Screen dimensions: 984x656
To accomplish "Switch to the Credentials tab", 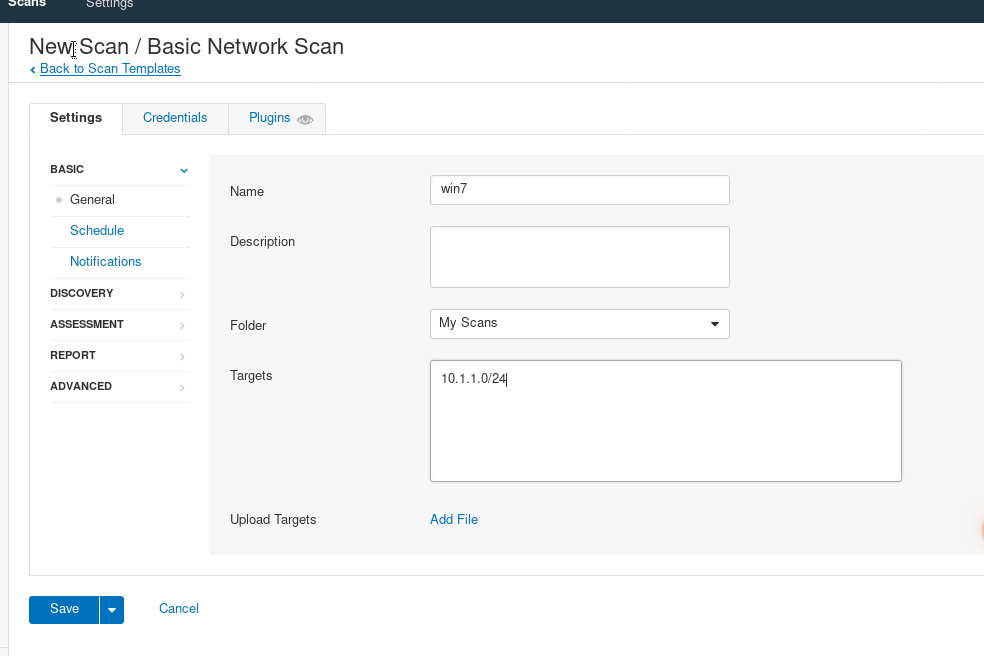I will 175,118.
